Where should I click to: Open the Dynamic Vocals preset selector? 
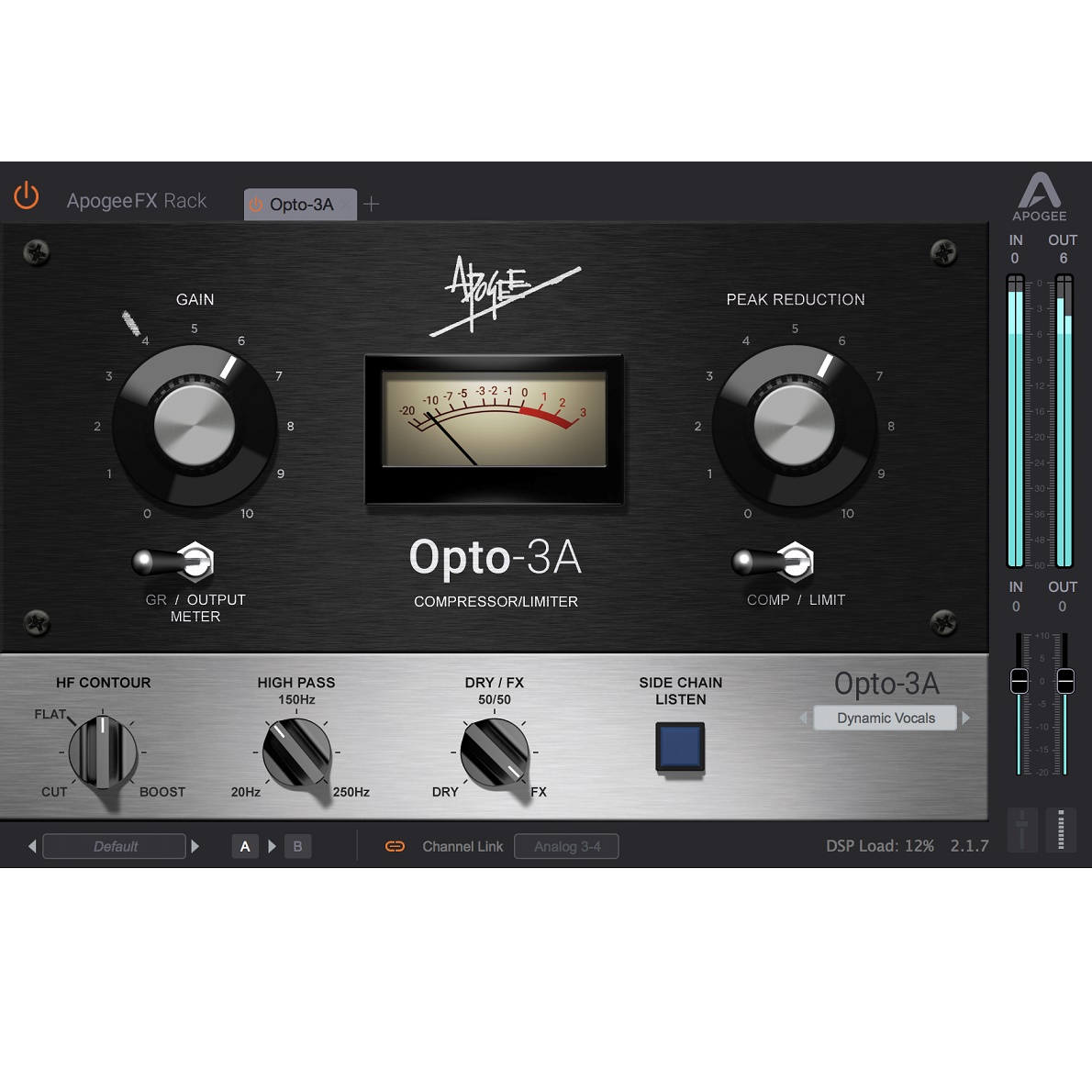coord(884,718)
